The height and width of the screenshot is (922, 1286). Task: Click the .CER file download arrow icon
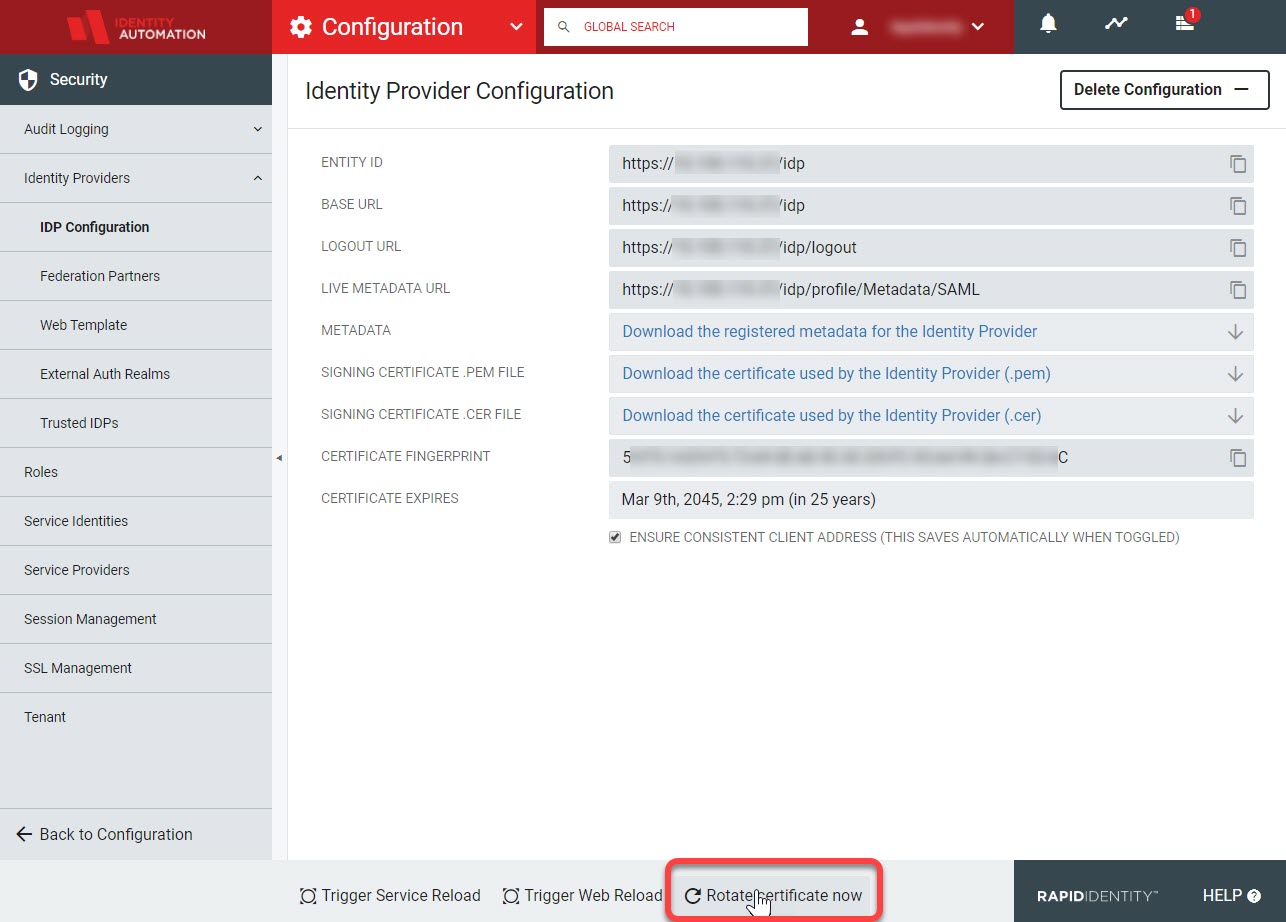(x=1235, y=416)
